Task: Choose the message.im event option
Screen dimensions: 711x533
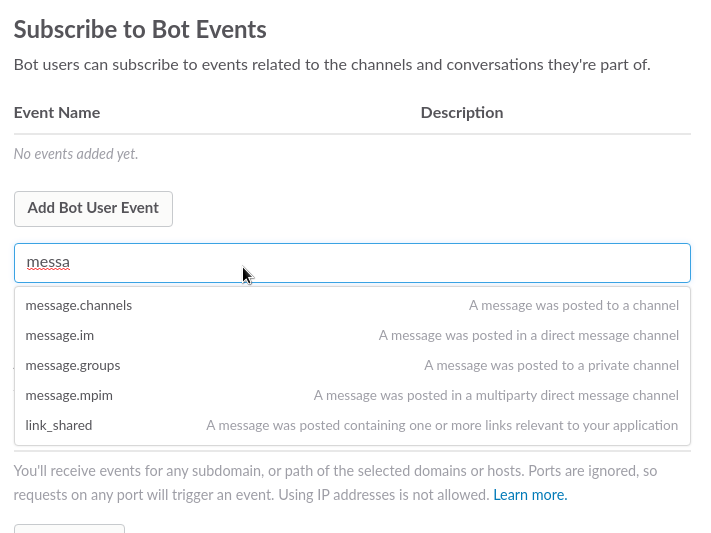Action: (x=60, y=335)
